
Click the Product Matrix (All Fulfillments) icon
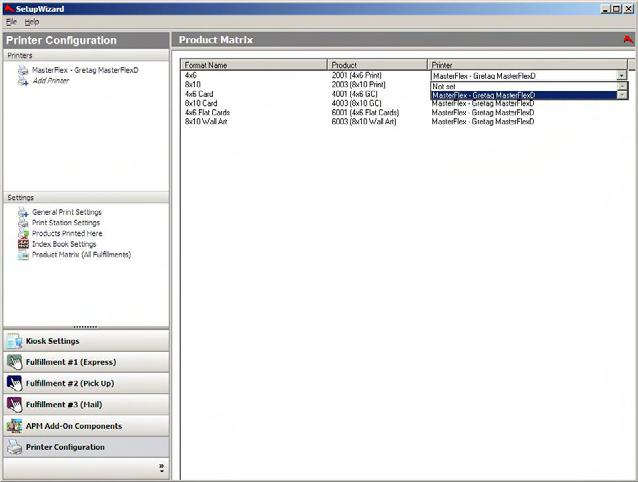(x=23, y=255)
